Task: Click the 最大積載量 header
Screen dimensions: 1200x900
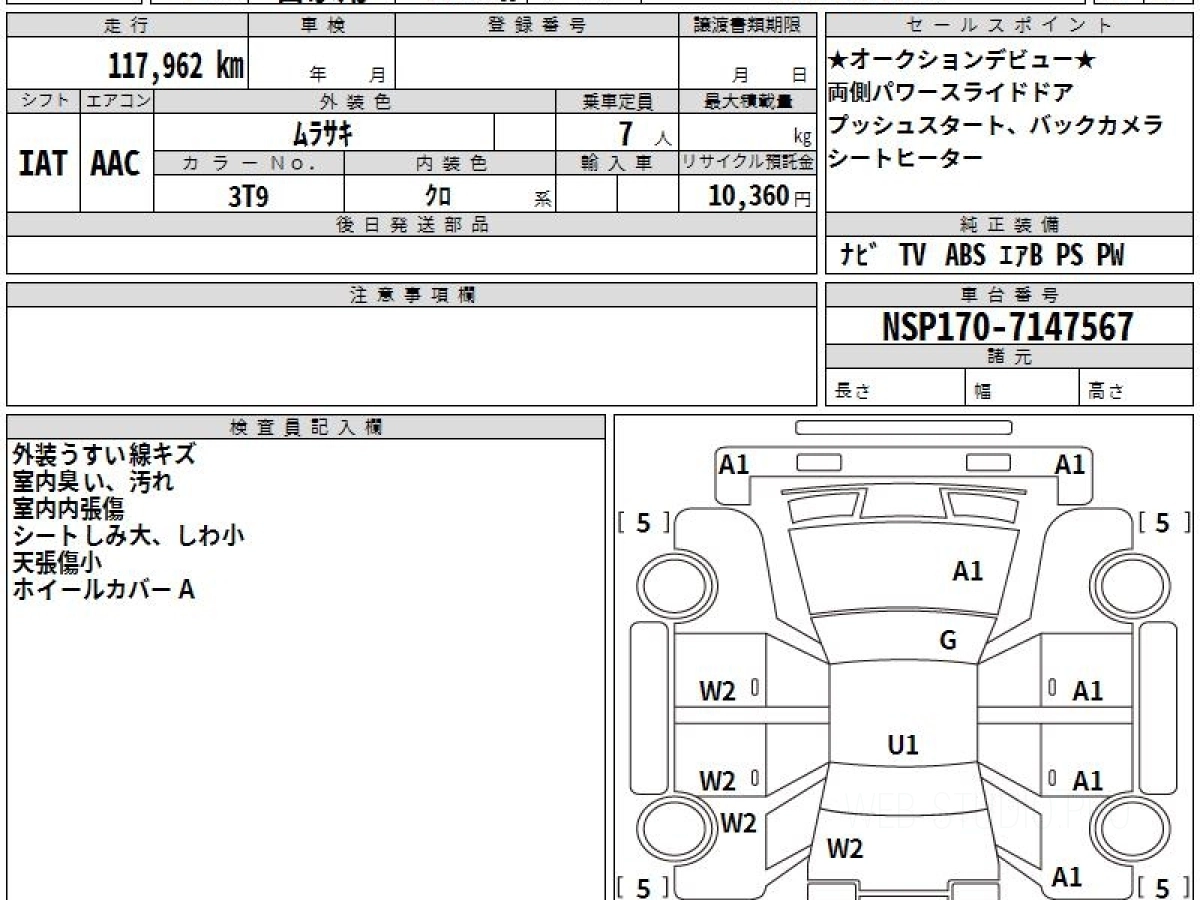Action: coord(747,101)
